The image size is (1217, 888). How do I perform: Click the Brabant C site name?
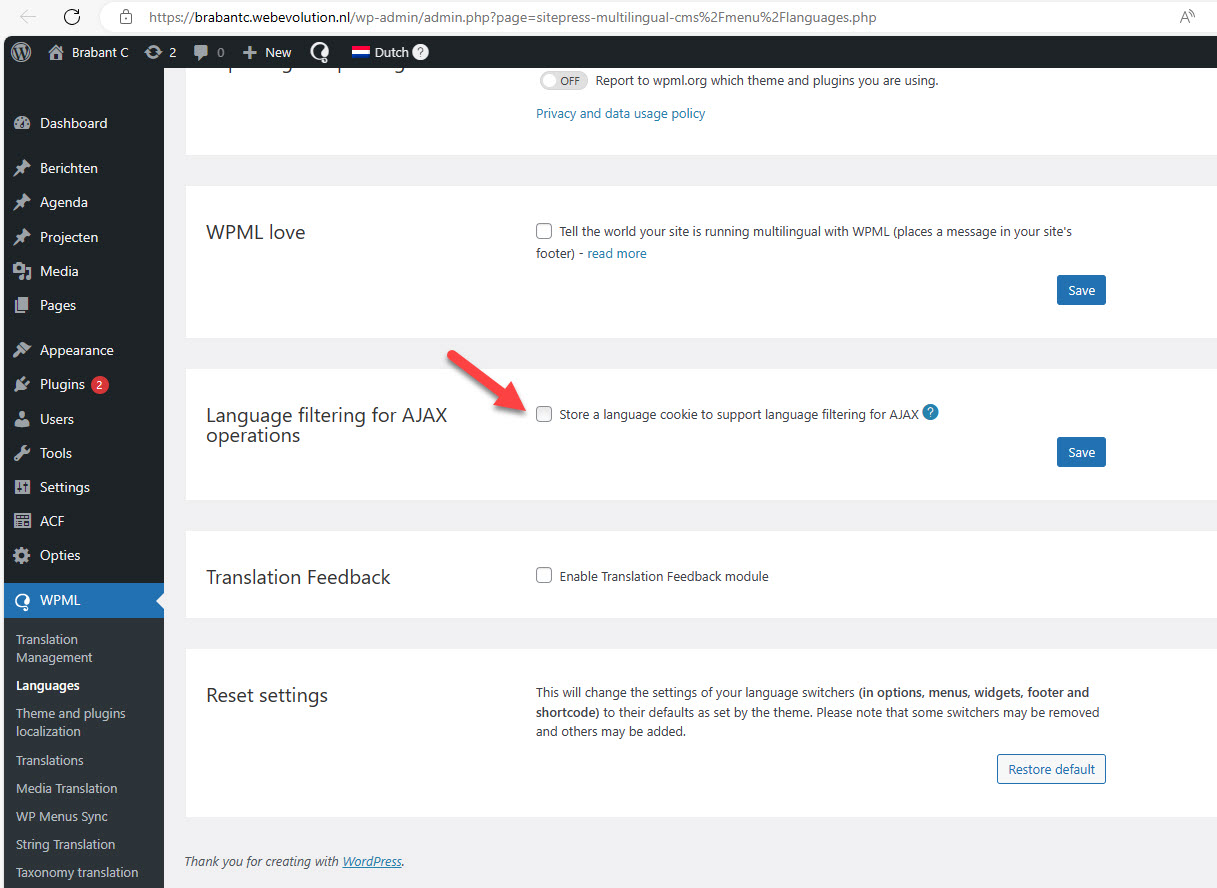tap(100, 52)
